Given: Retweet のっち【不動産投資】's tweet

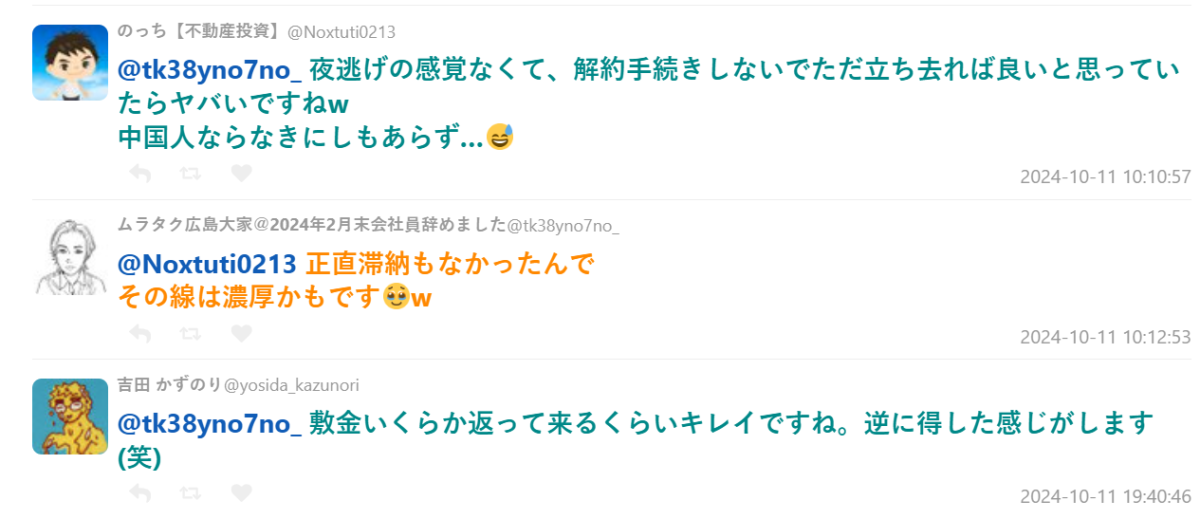Looking at the screenshot, I should coord(190,174).
